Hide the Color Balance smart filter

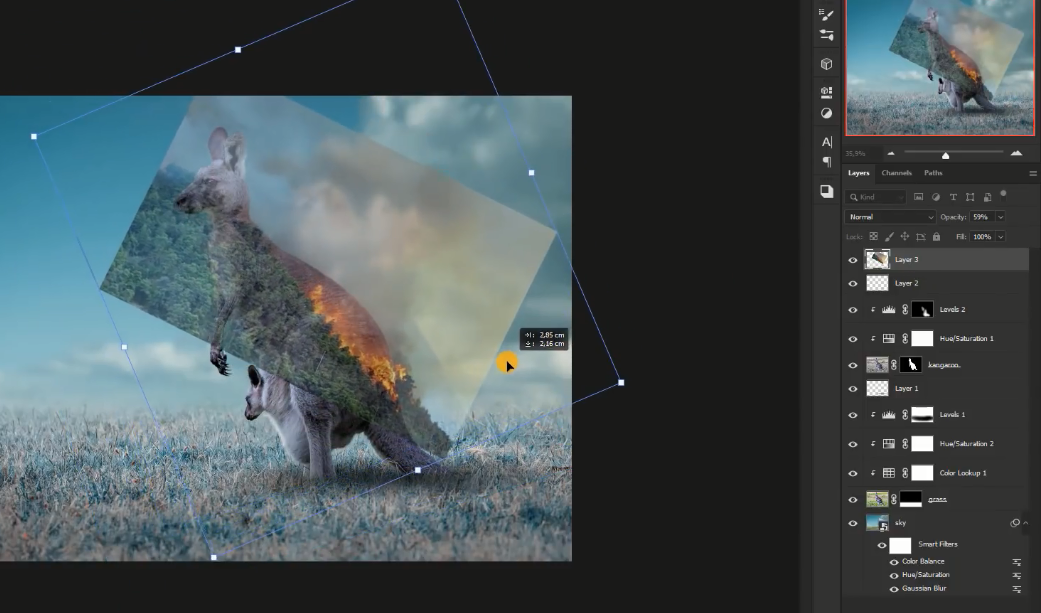click(894, 562)
